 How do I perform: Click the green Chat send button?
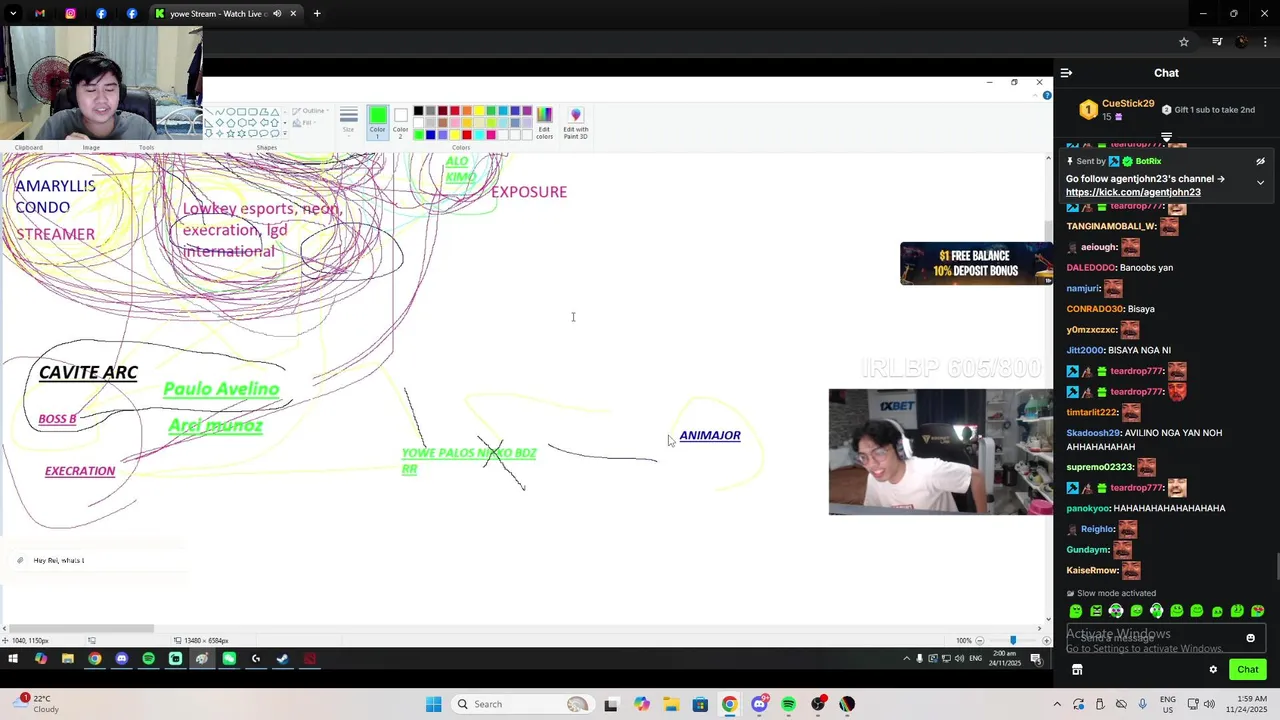(x=1247, y=670)
